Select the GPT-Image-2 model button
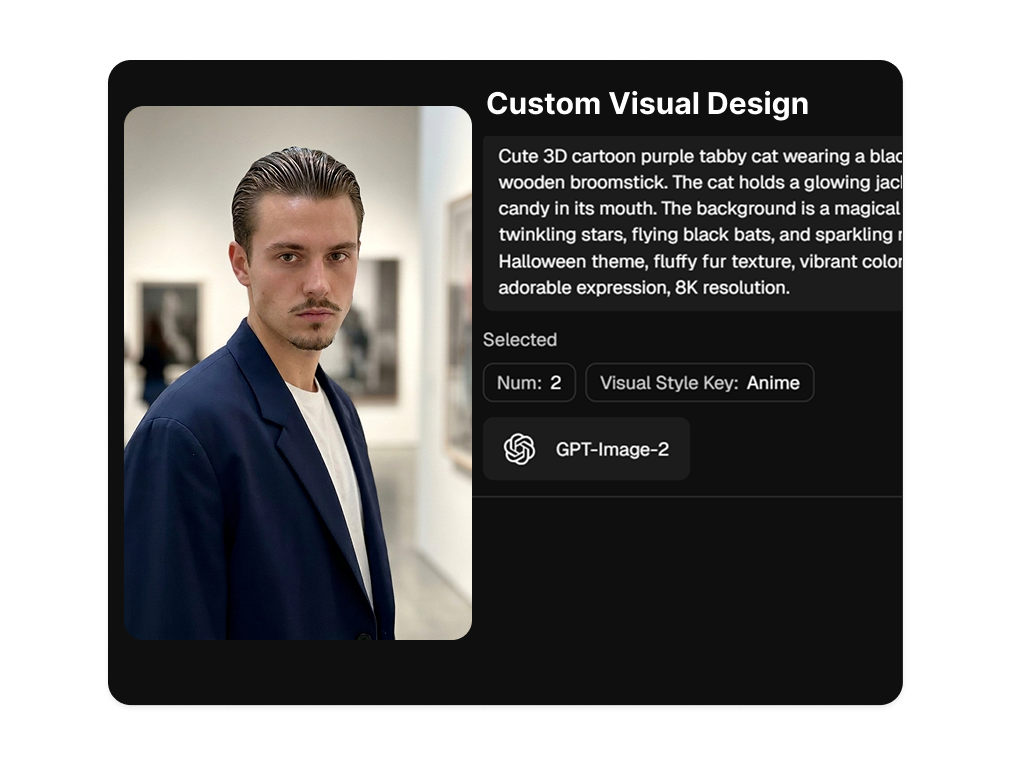Image resolution: width=1012 pixels, height=764 pixels. (x=586, y=448)
